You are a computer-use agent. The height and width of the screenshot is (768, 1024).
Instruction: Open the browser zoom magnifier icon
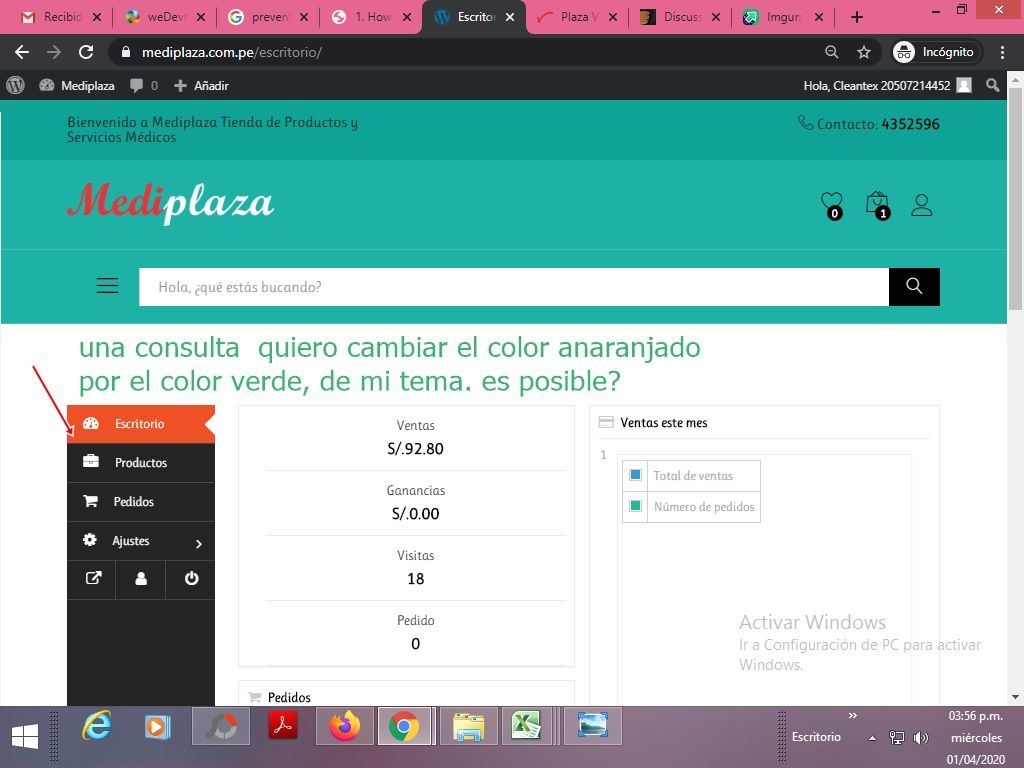pos(831,52)
